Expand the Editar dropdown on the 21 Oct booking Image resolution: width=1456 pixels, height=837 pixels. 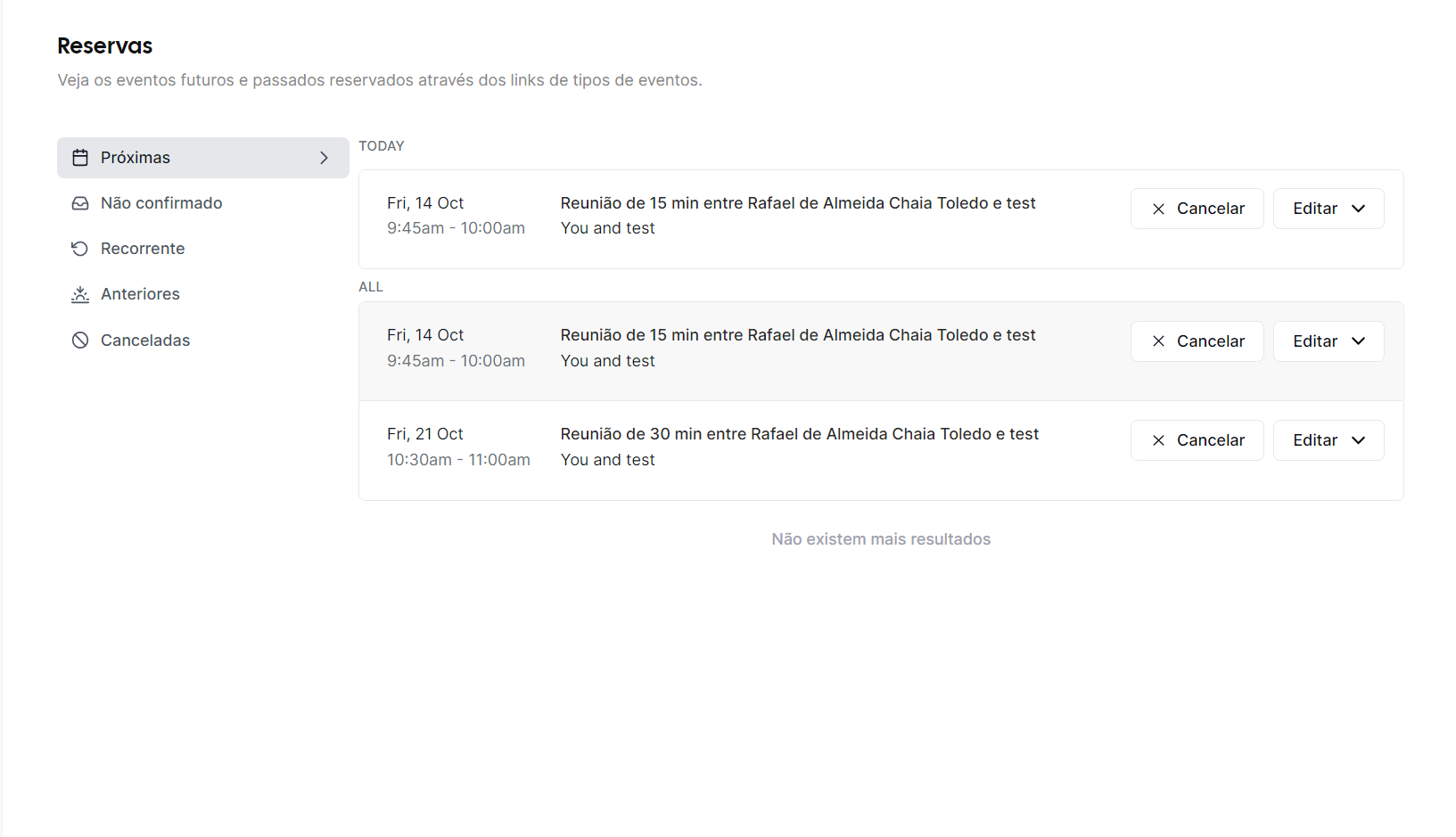point(1359,439)
